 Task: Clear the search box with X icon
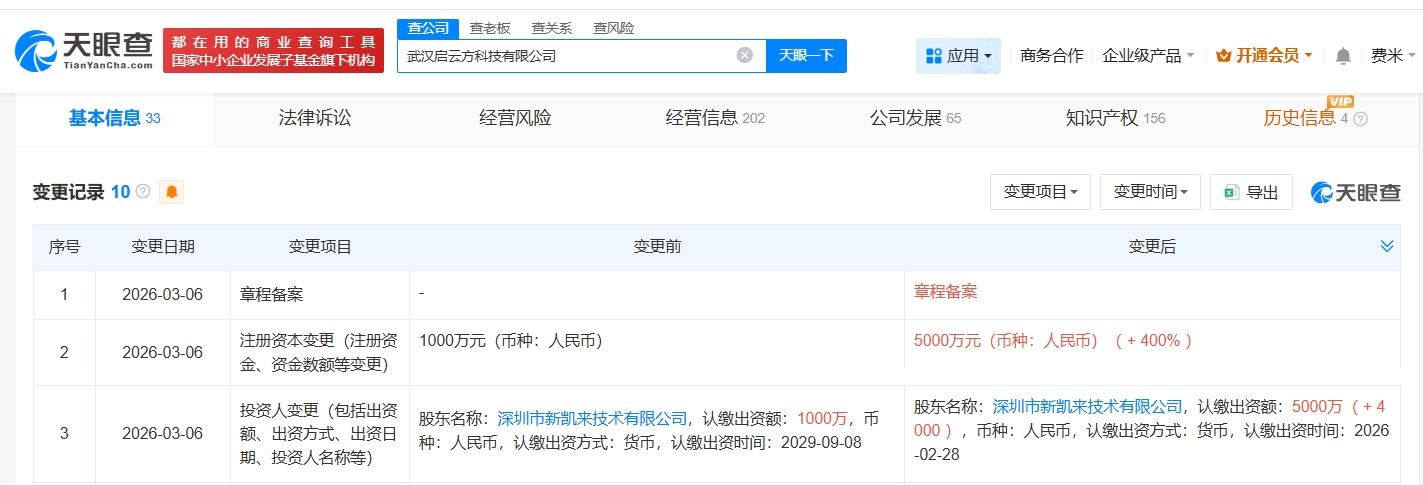[745, 55]
